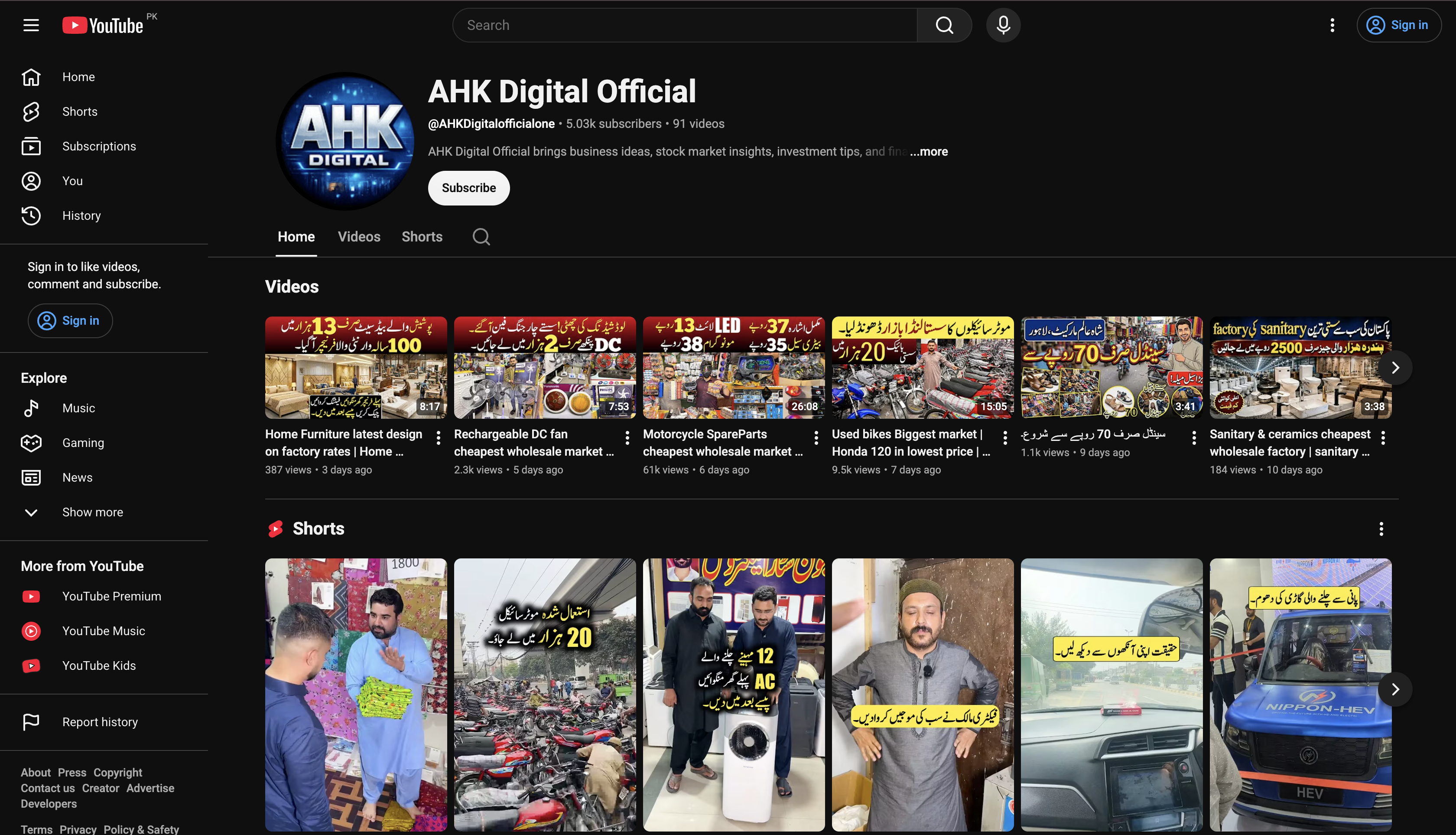Open the About footer link
The image size is (1456, 835).
point(36,773)
